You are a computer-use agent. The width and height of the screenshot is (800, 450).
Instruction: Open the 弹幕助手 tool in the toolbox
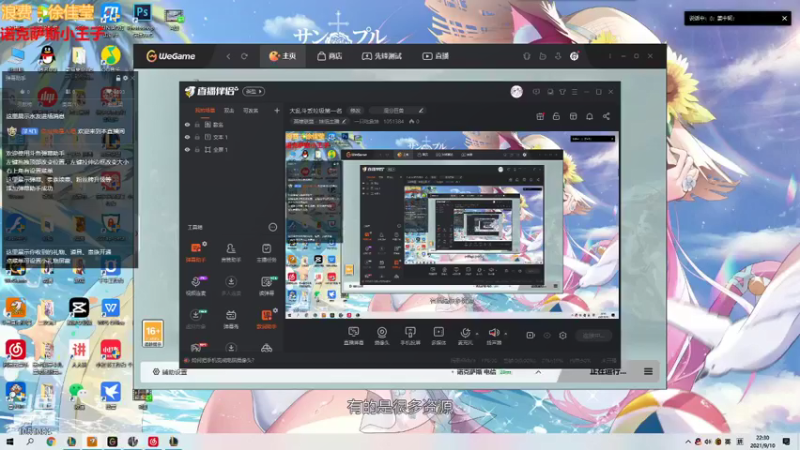tap(196, 252)
